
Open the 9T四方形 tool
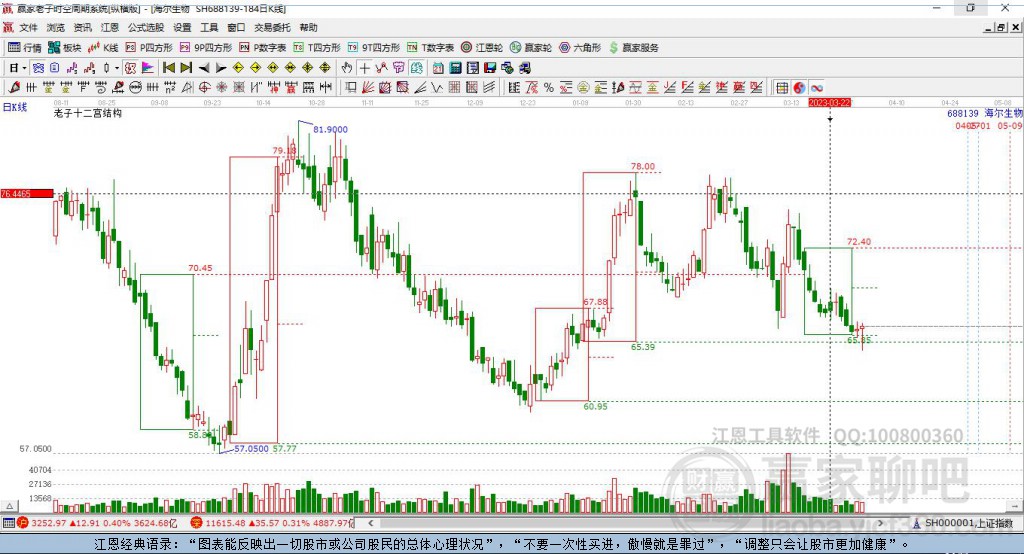point(374,48)
